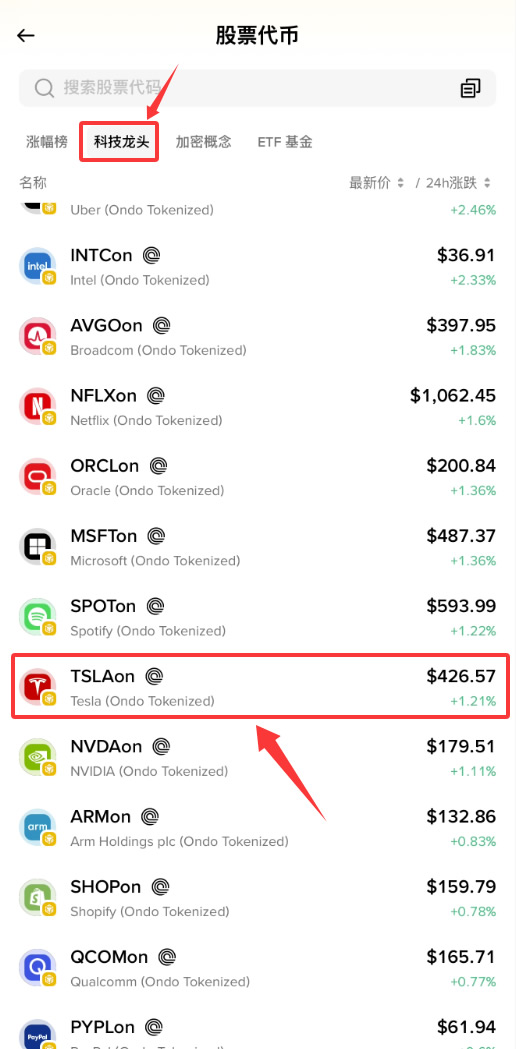Tap the back arrow icon
The width and height of the screenshot is (516, 1049).
(x=25, y=35)
